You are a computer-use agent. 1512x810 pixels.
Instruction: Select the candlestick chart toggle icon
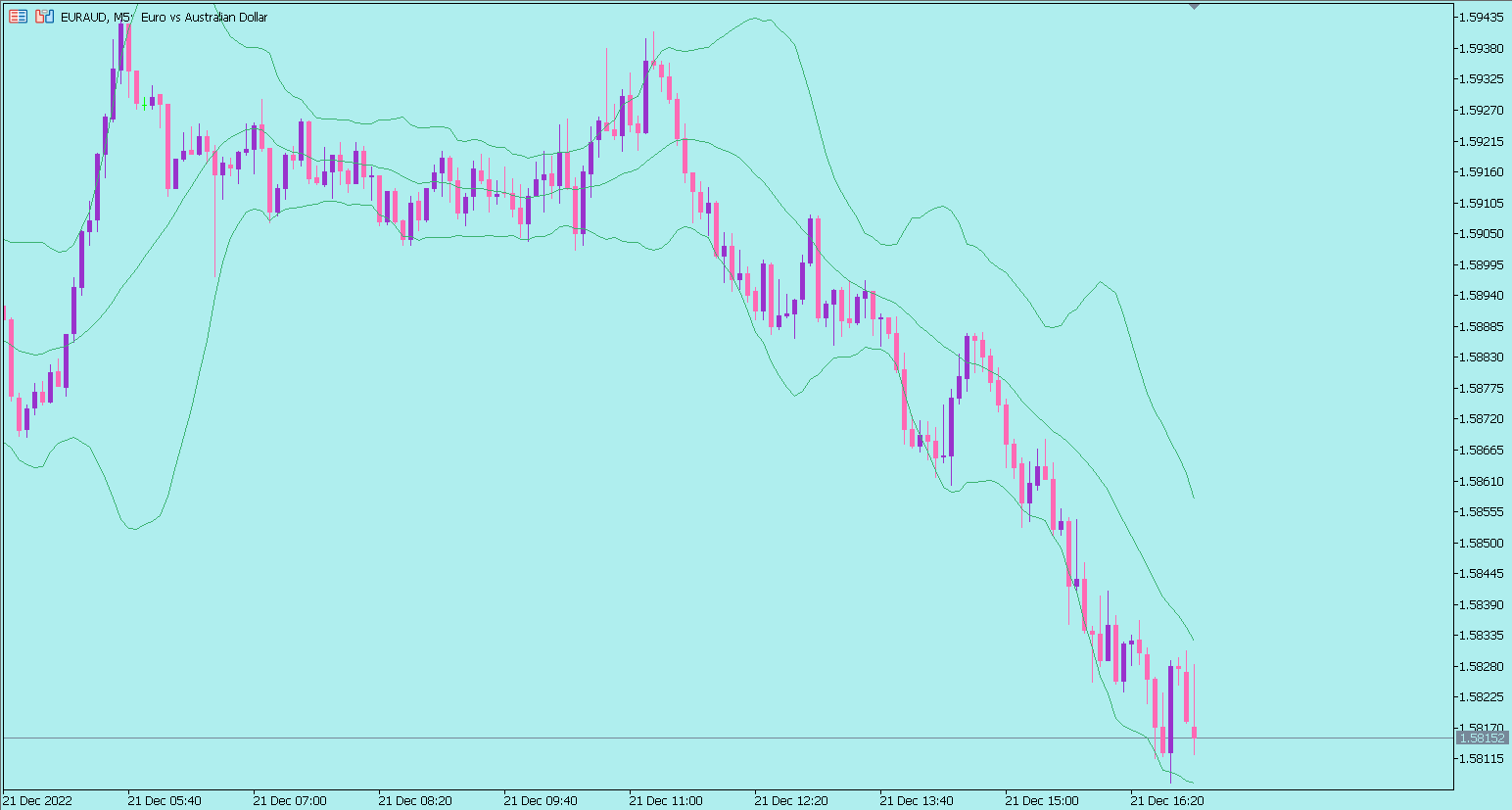click(x=44, y=16)
